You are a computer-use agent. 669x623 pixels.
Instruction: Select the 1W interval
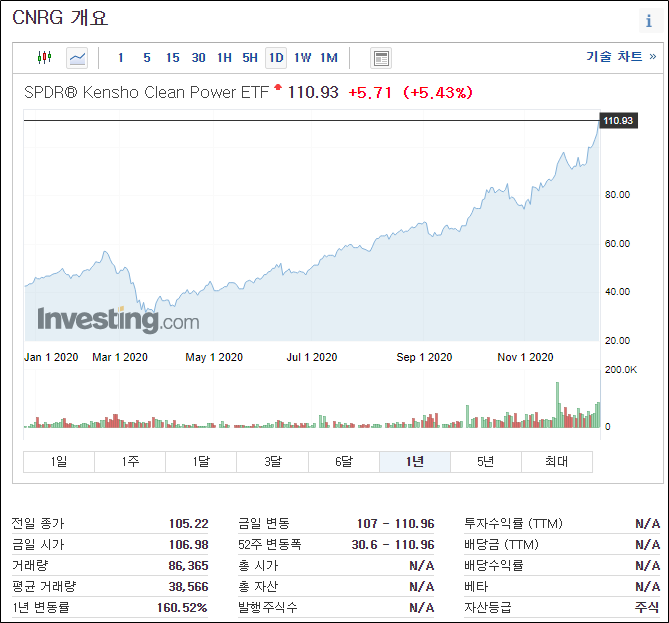click(303, 58)
